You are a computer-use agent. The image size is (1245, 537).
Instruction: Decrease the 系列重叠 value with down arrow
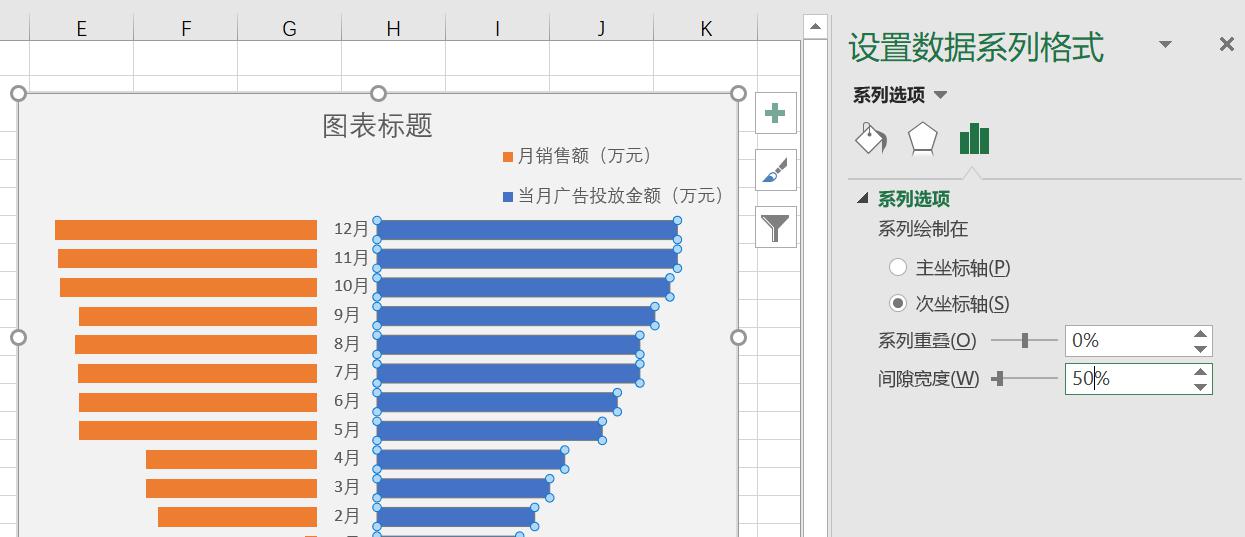(1201, 349)
